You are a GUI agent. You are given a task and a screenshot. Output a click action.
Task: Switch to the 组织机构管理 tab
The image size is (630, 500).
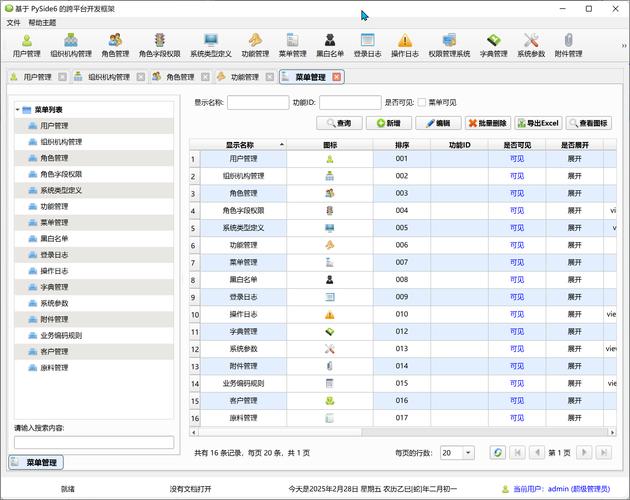108,77
